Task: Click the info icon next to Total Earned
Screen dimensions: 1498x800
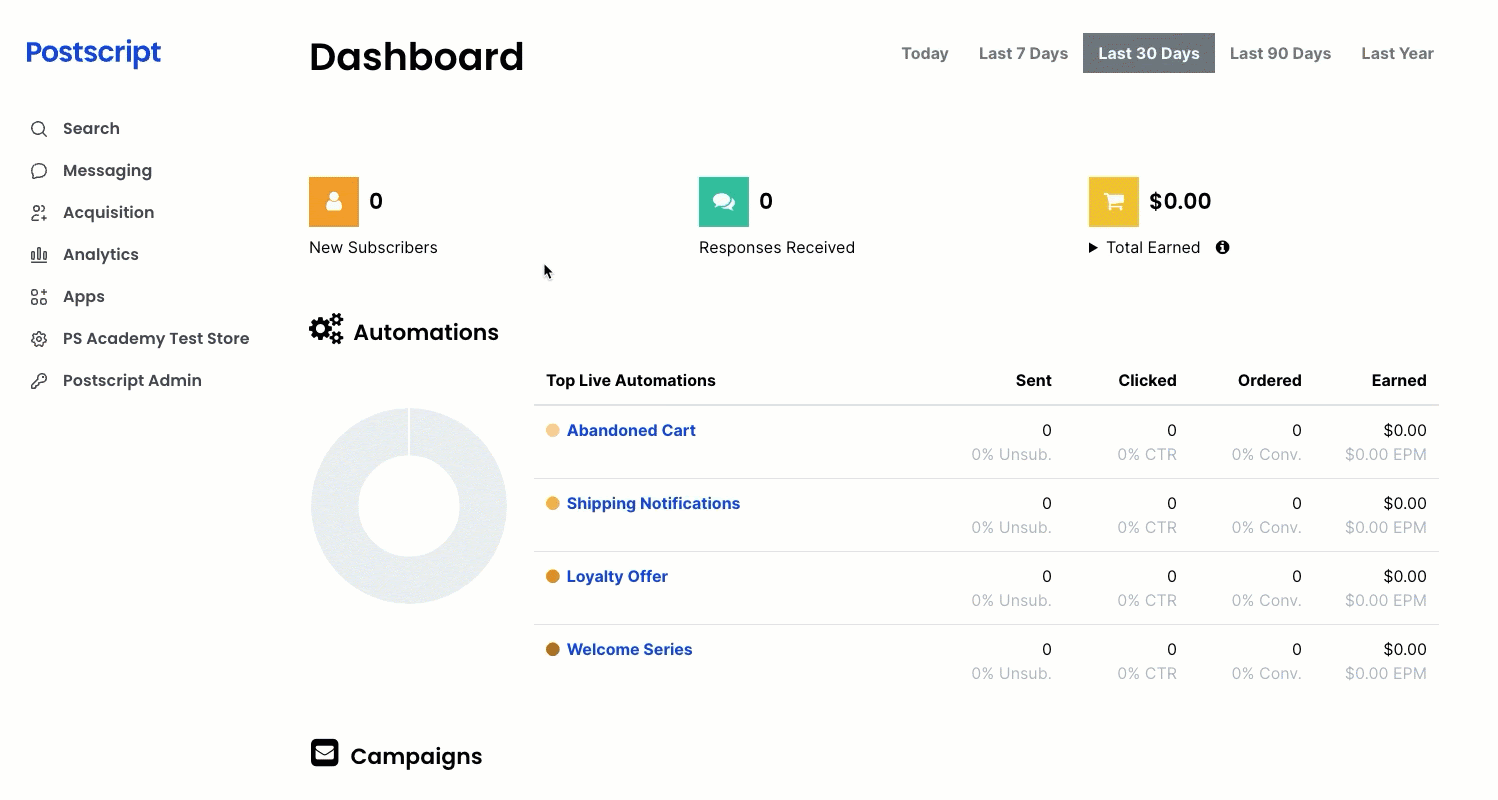Action: (1222, 247)
